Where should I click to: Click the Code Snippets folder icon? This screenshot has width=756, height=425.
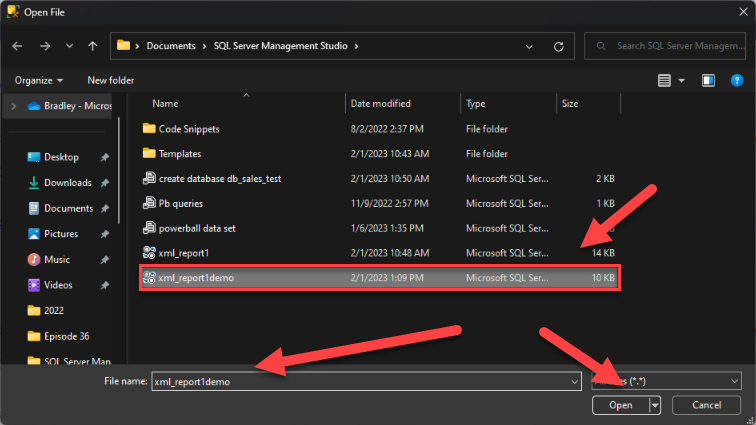149,128
